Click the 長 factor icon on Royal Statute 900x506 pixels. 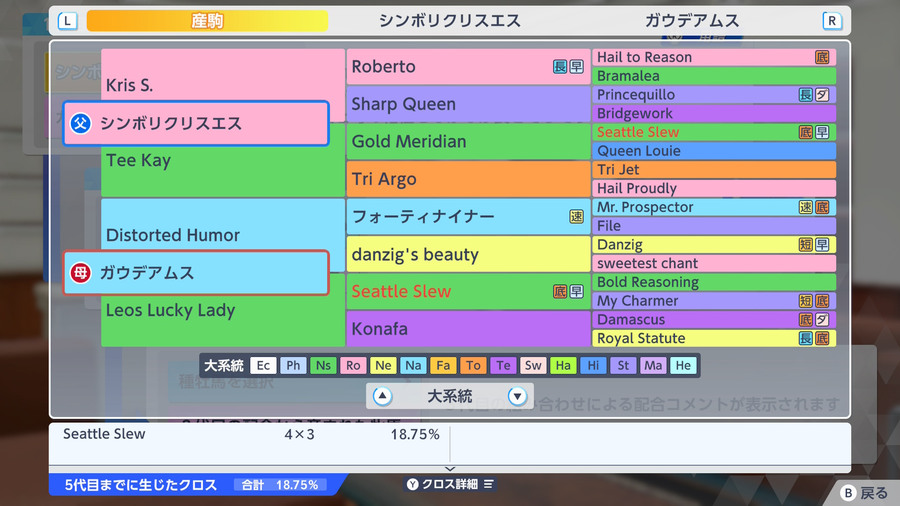pos(806,338)
